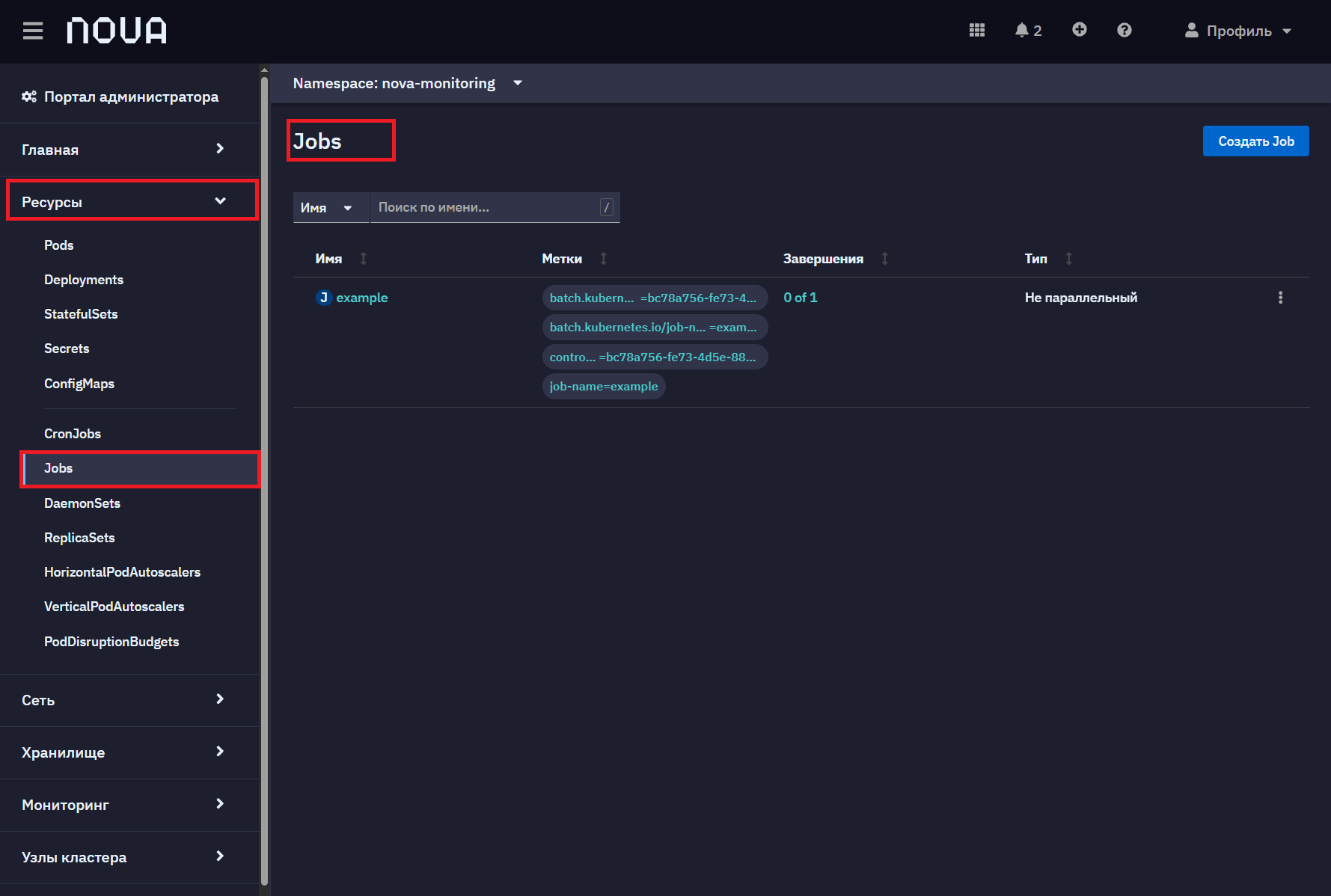Click the Jobs page heading

coord(317,141)
